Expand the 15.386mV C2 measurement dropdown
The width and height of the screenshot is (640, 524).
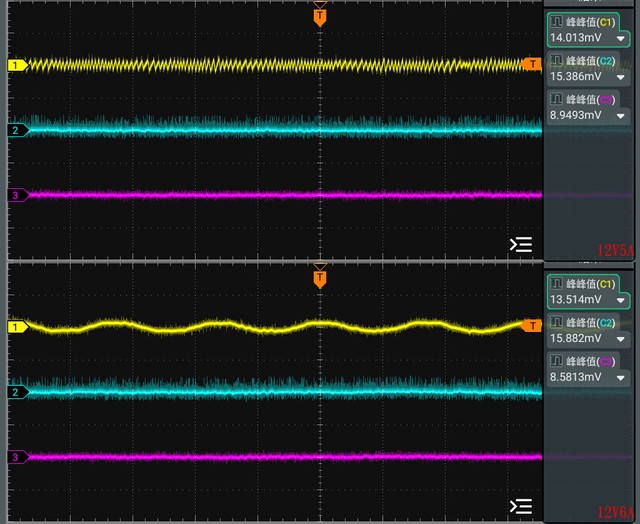click(621, 77)
